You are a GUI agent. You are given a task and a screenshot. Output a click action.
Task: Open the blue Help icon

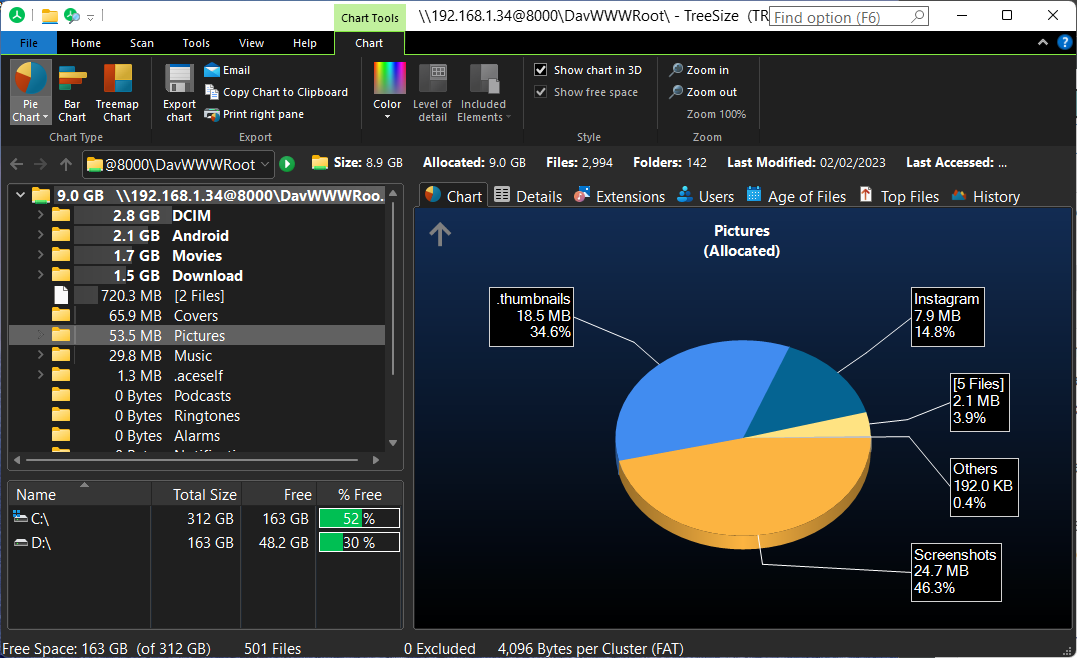tap(1064, 42)
